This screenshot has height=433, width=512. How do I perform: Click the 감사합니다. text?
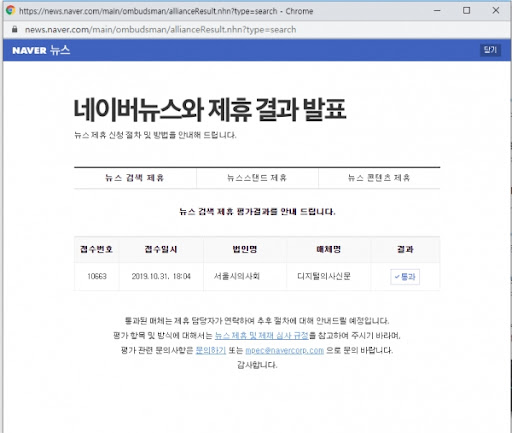[257, 365]
